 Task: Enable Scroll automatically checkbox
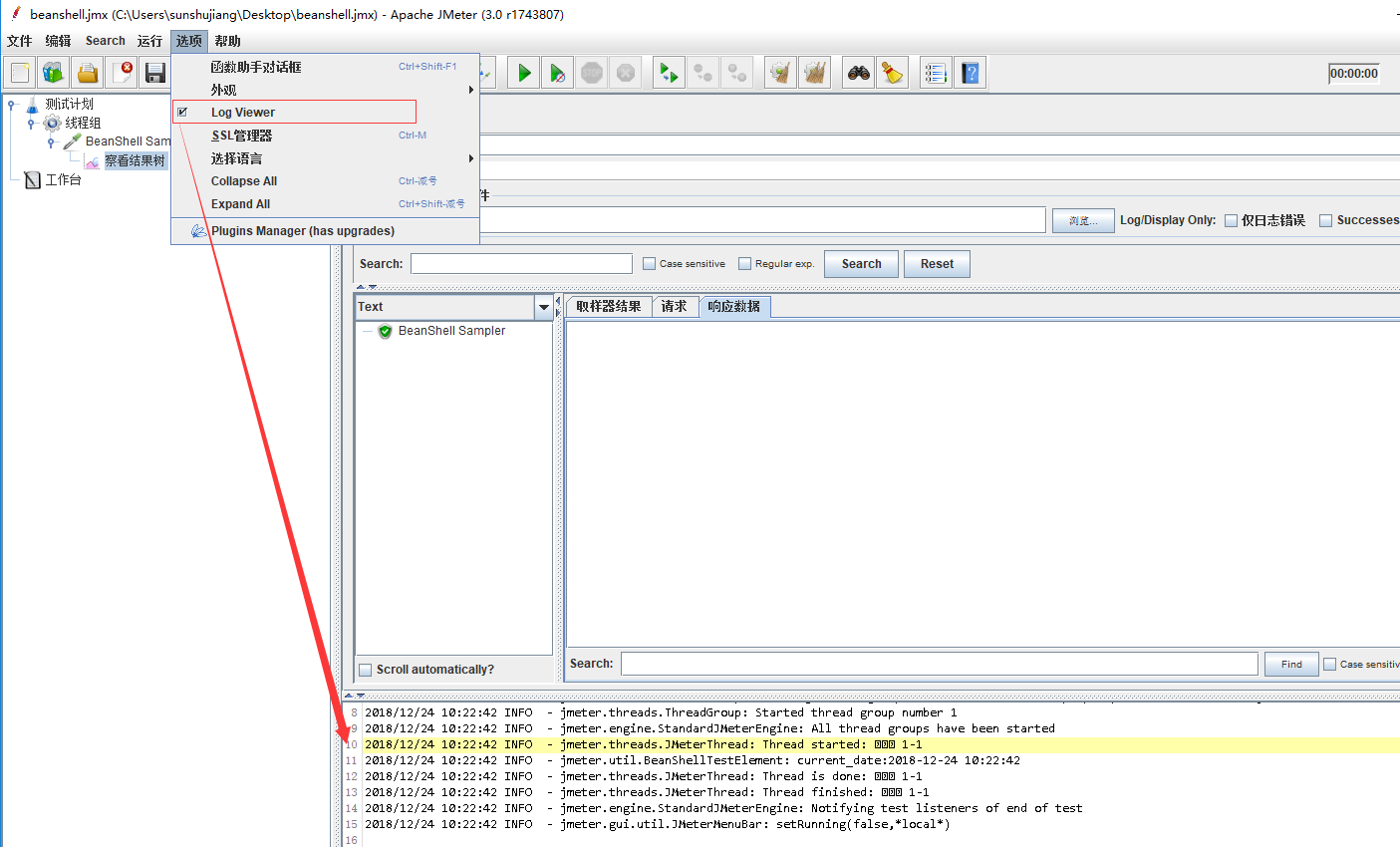coord(366,670)
